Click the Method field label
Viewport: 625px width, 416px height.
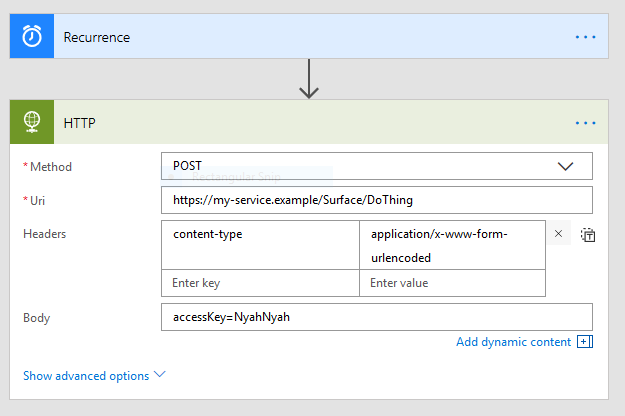(x=51, y=167)
